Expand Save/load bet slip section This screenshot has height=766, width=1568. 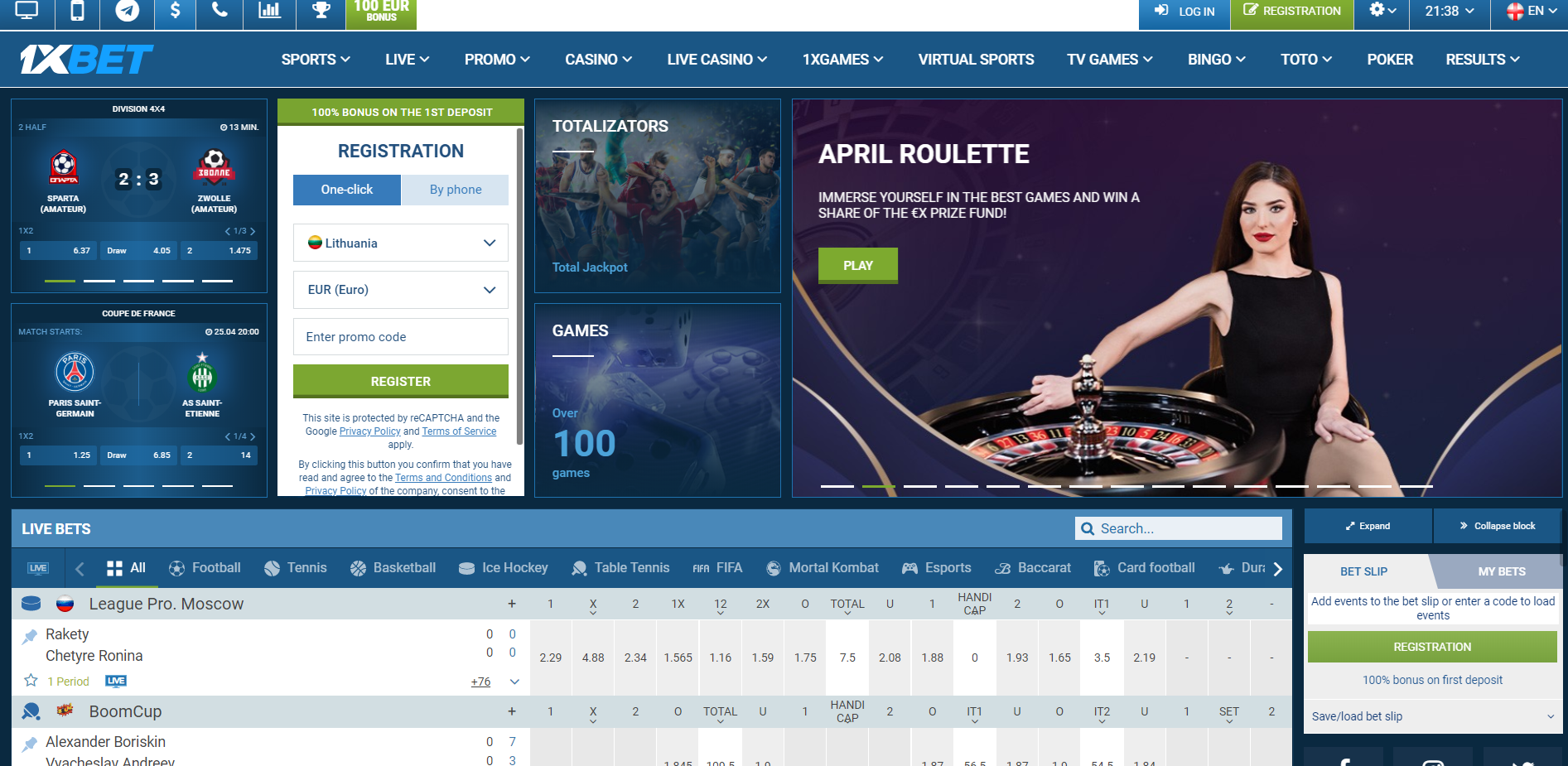1432,716
